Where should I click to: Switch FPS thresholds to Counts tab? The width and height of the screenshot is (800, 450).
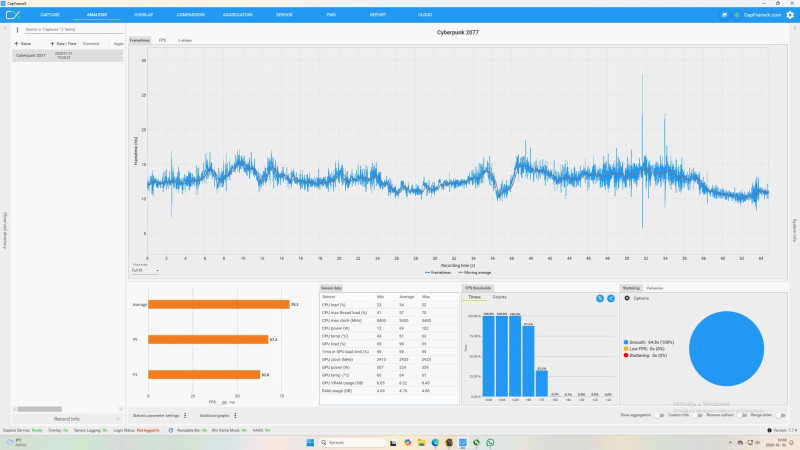pyautogui.click(x=499, y=297)
